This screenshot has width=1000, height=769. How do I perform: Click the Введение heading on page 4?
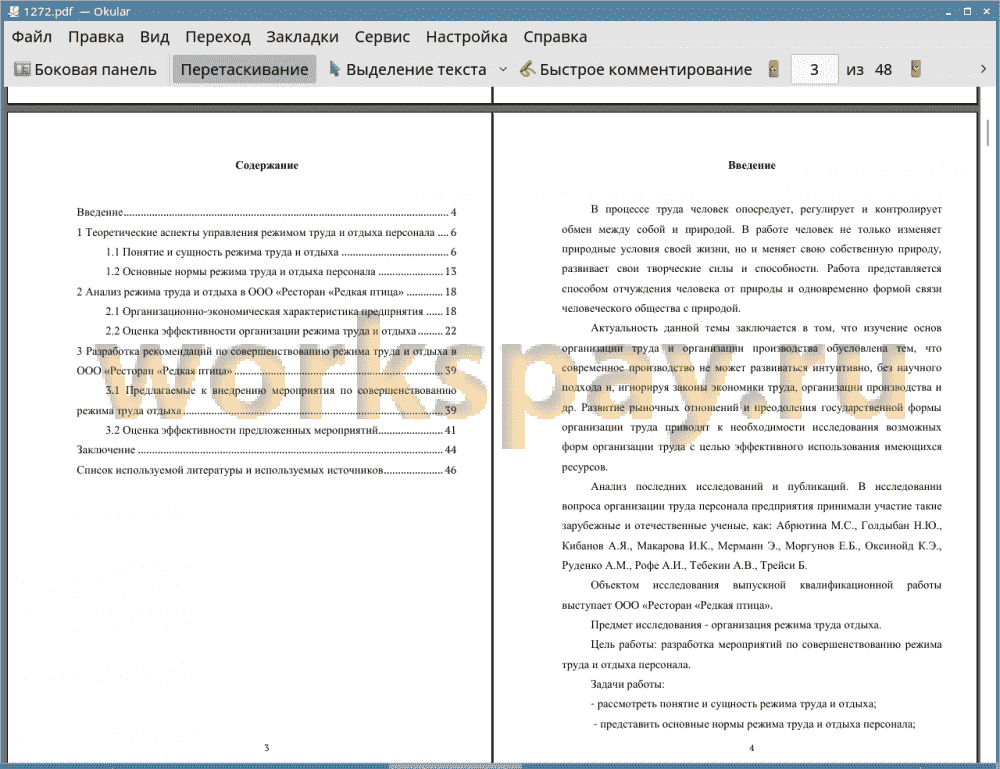pyautogui.click(x=752, y=165)
